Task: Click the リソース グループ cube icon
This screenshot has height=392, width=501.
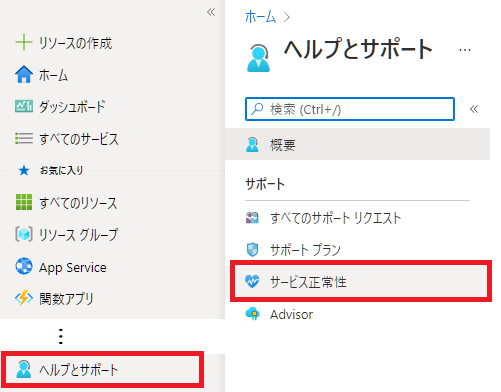Action: click(x=24, y=234)
